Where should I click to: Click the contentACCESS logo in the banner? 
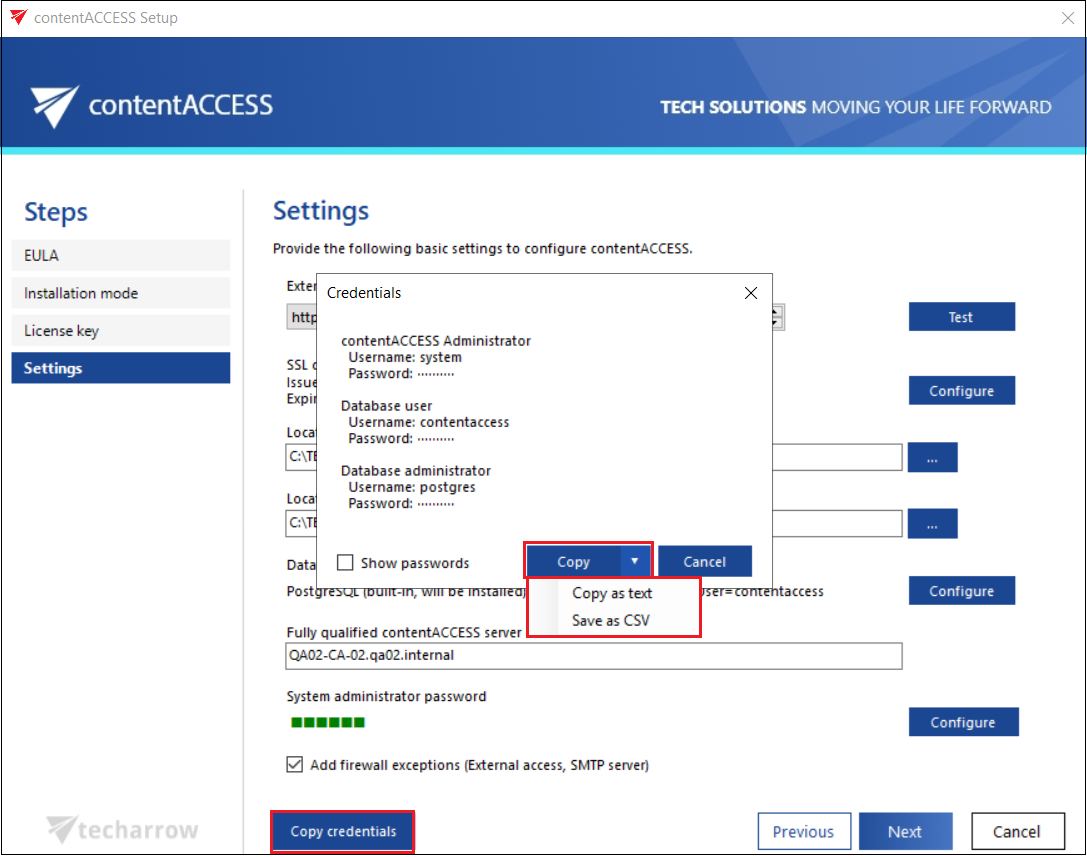pos(151,105)
